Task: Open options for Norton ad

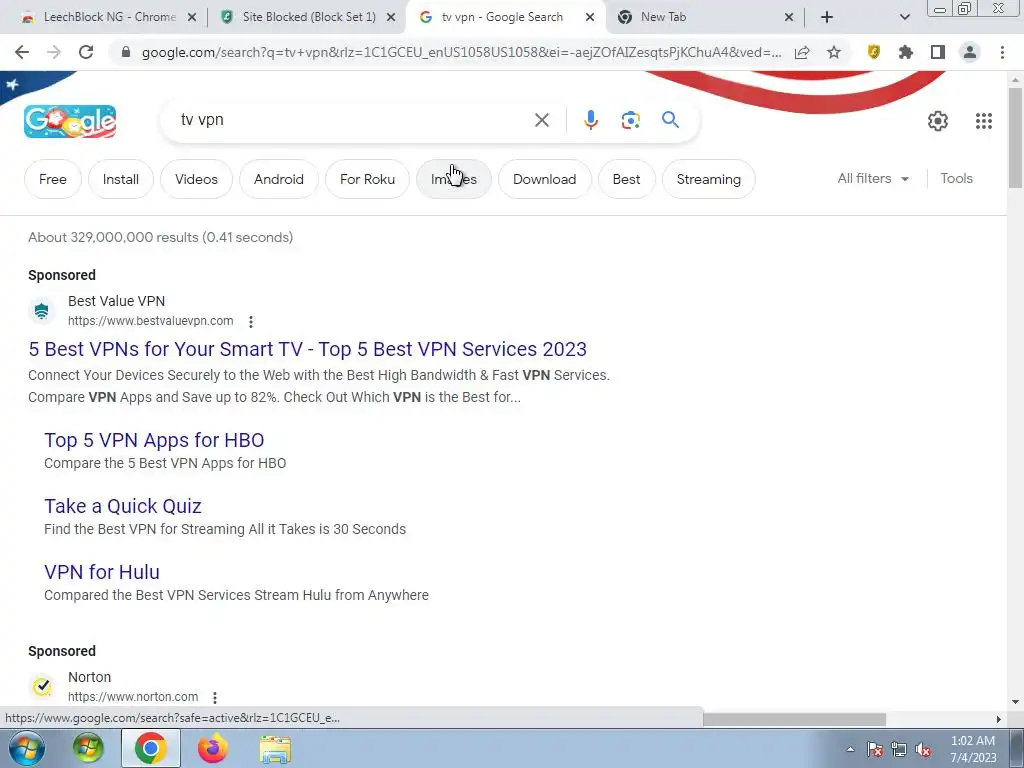Action: click(x=215, y=697)
